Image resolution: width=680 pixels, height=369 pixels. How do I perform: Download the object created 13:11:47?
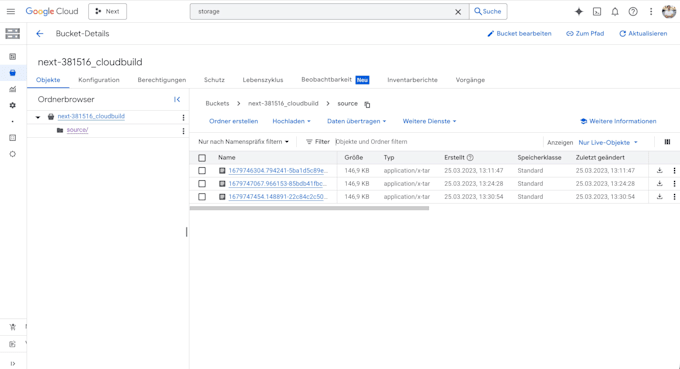[x=660, y=171]
